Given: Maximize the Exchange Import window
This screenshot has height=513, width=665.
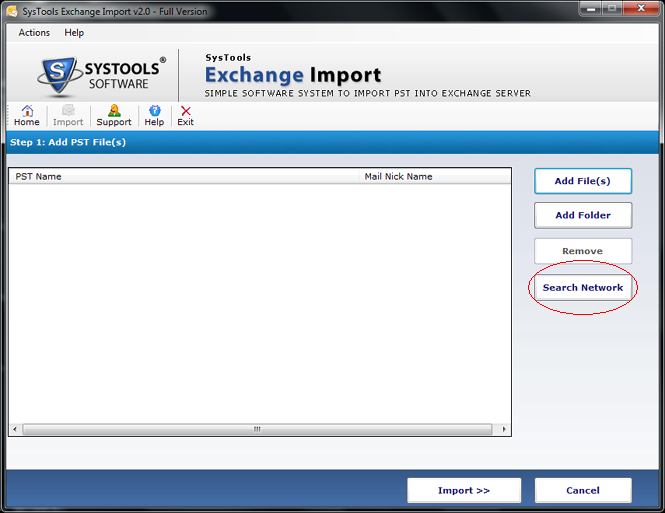Looking at the screenshot, I should tap(612, 8).
